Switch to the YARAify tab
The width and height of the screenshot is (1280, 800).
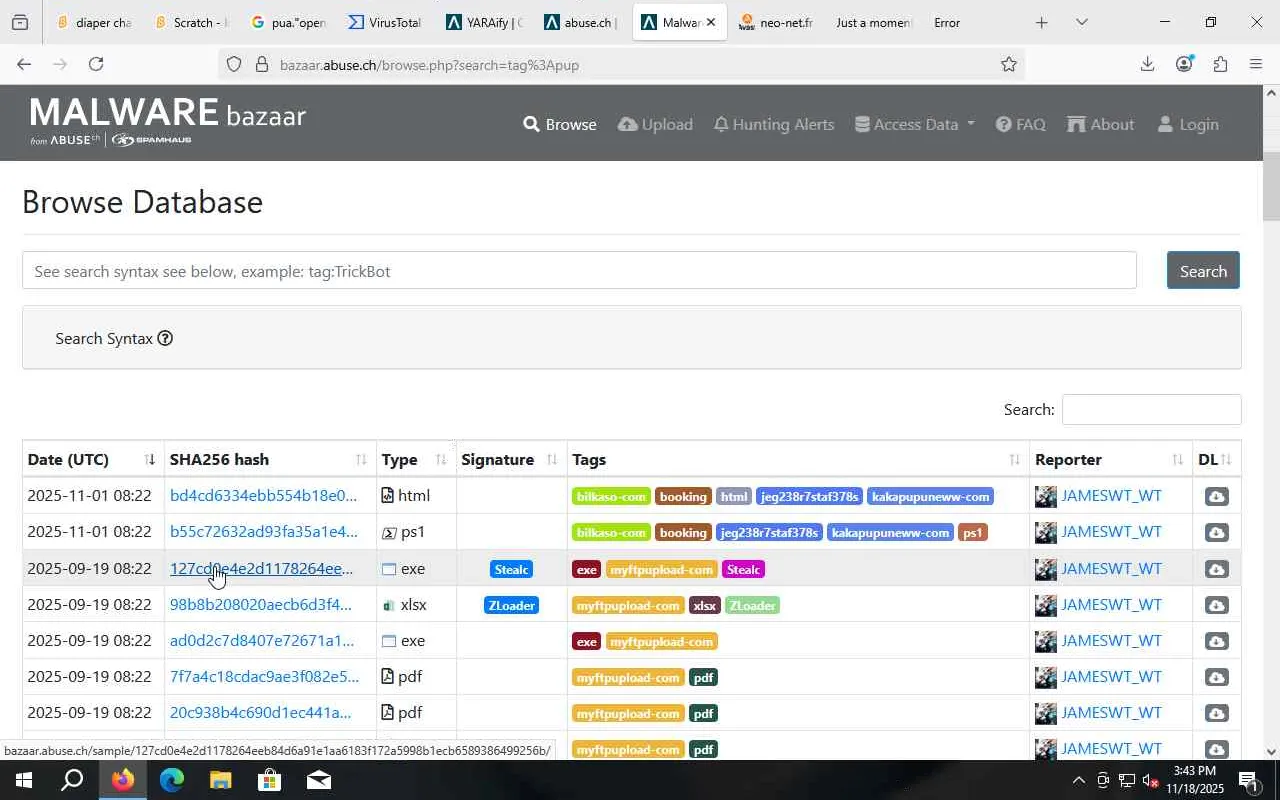(484, 22)
